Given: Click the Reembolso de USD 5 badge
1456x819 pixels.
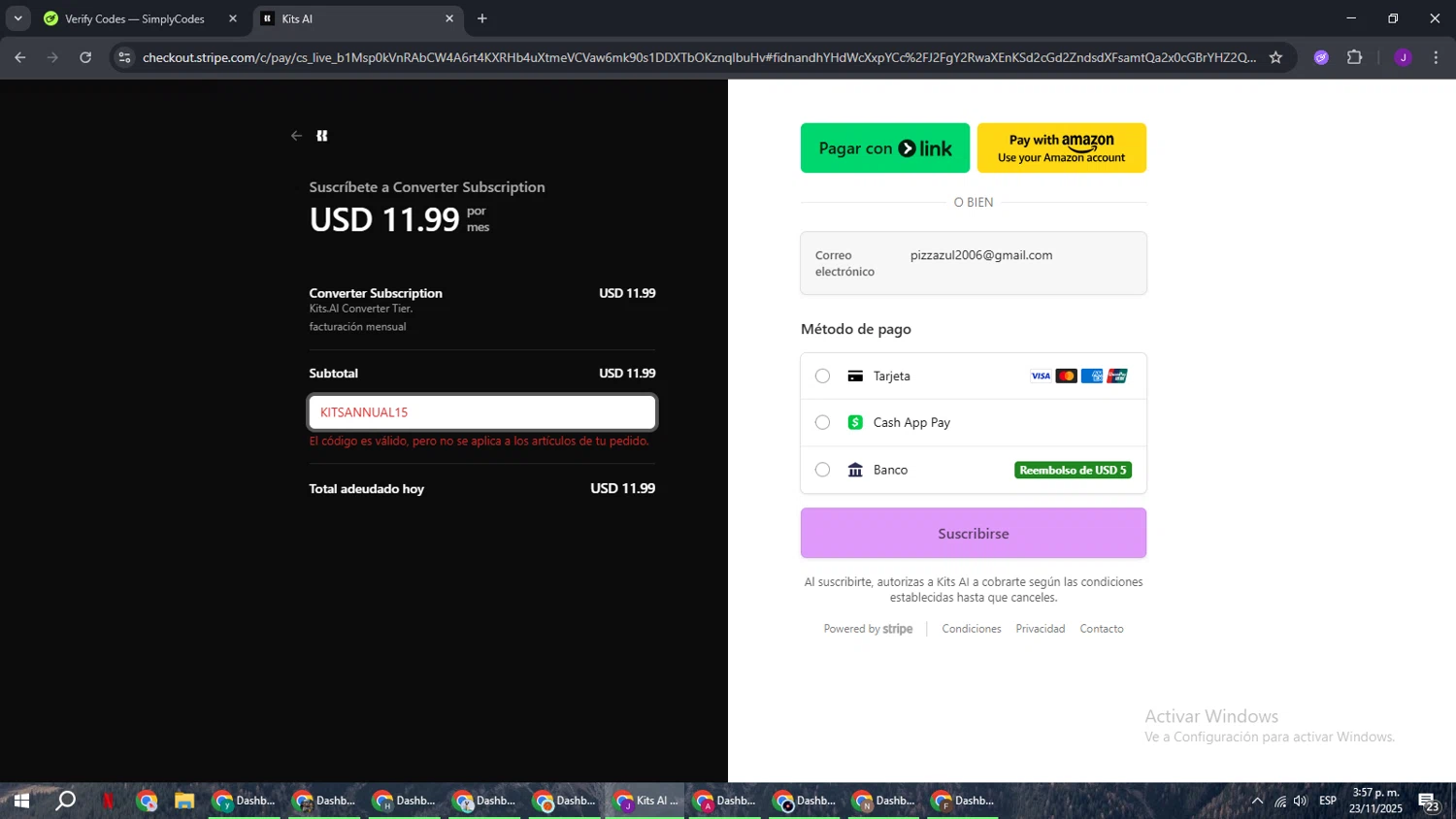Looking at the screenshot, I should 1073,470.
